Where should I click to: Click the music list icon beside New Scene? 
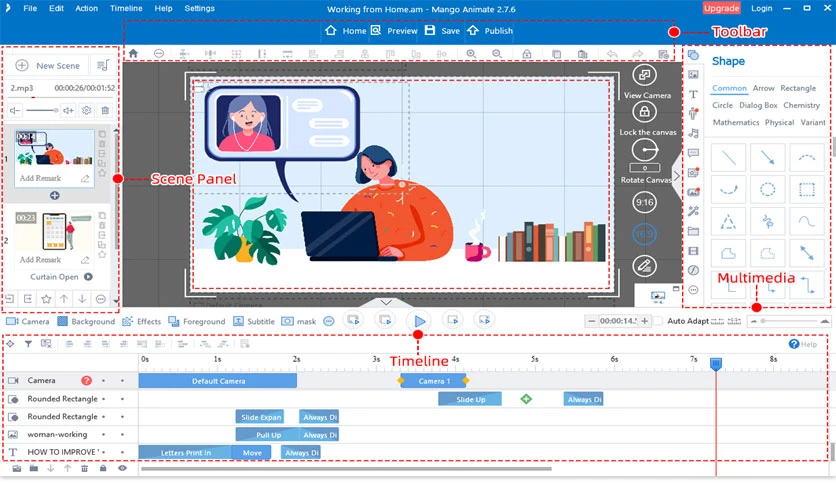(103, 66)
